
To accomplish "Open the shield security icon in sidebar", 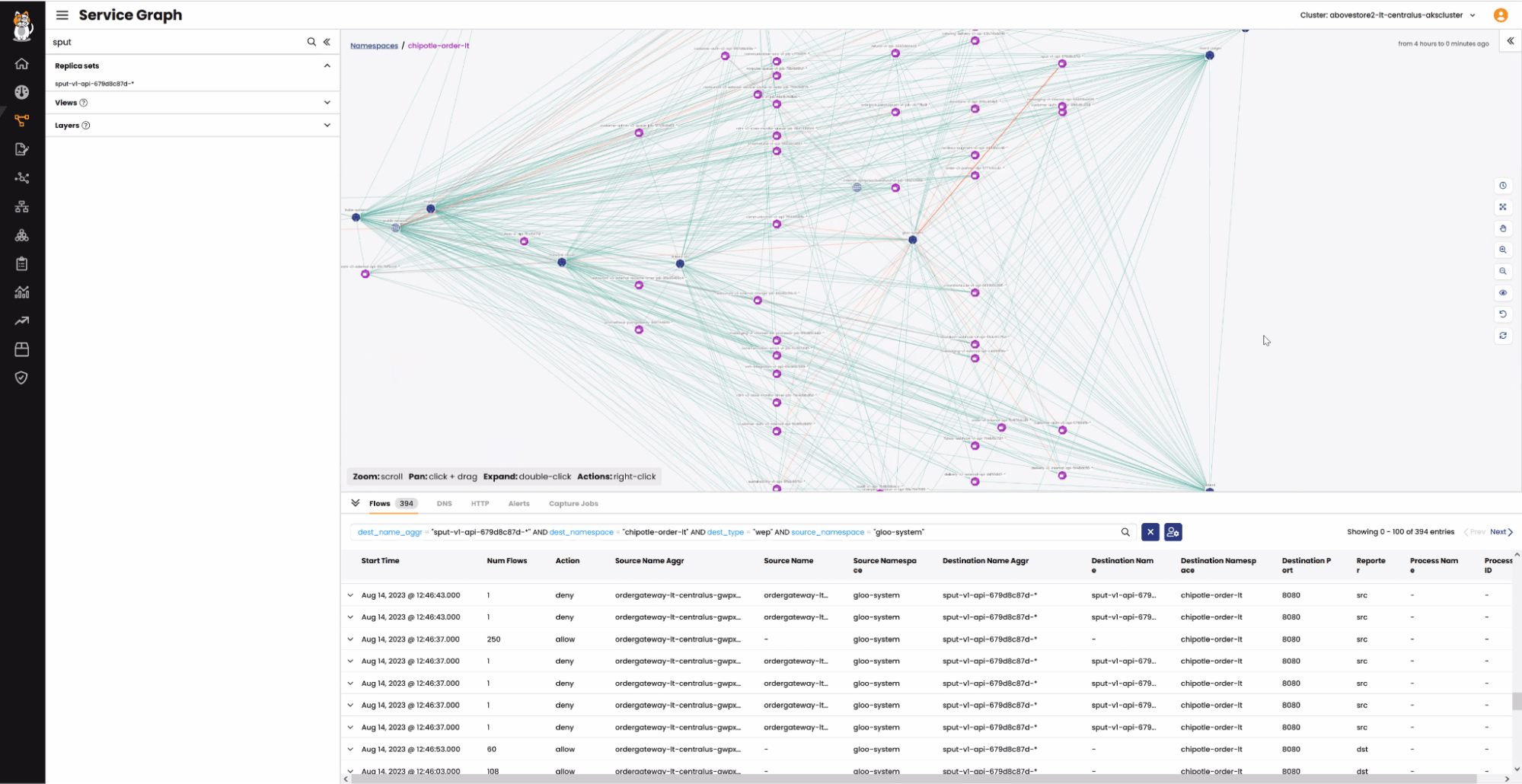I will coord(22,378).
